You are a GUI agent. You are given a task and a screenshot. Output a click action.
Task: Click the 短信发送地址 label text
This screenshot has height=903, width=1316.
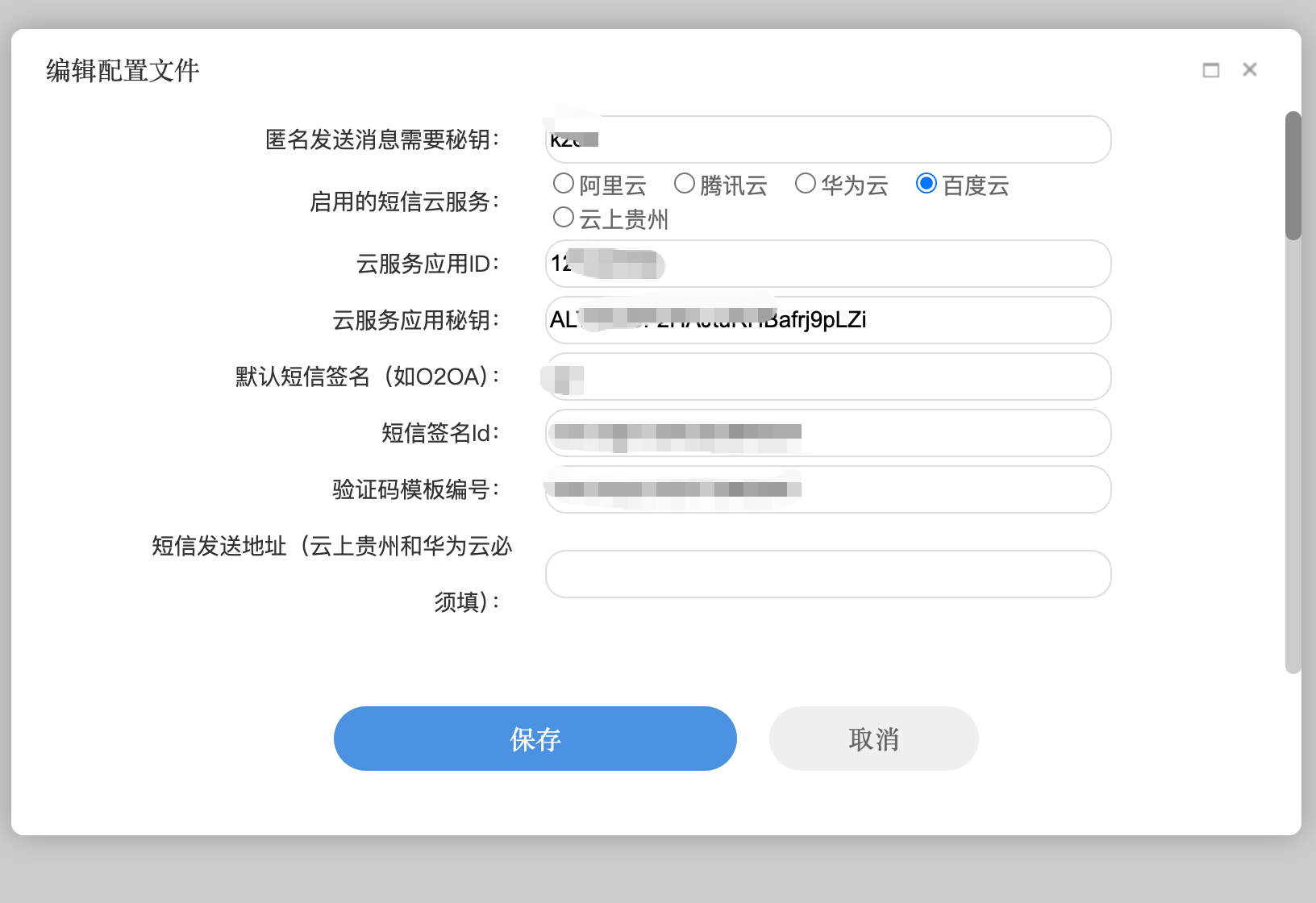coord(331,546)
